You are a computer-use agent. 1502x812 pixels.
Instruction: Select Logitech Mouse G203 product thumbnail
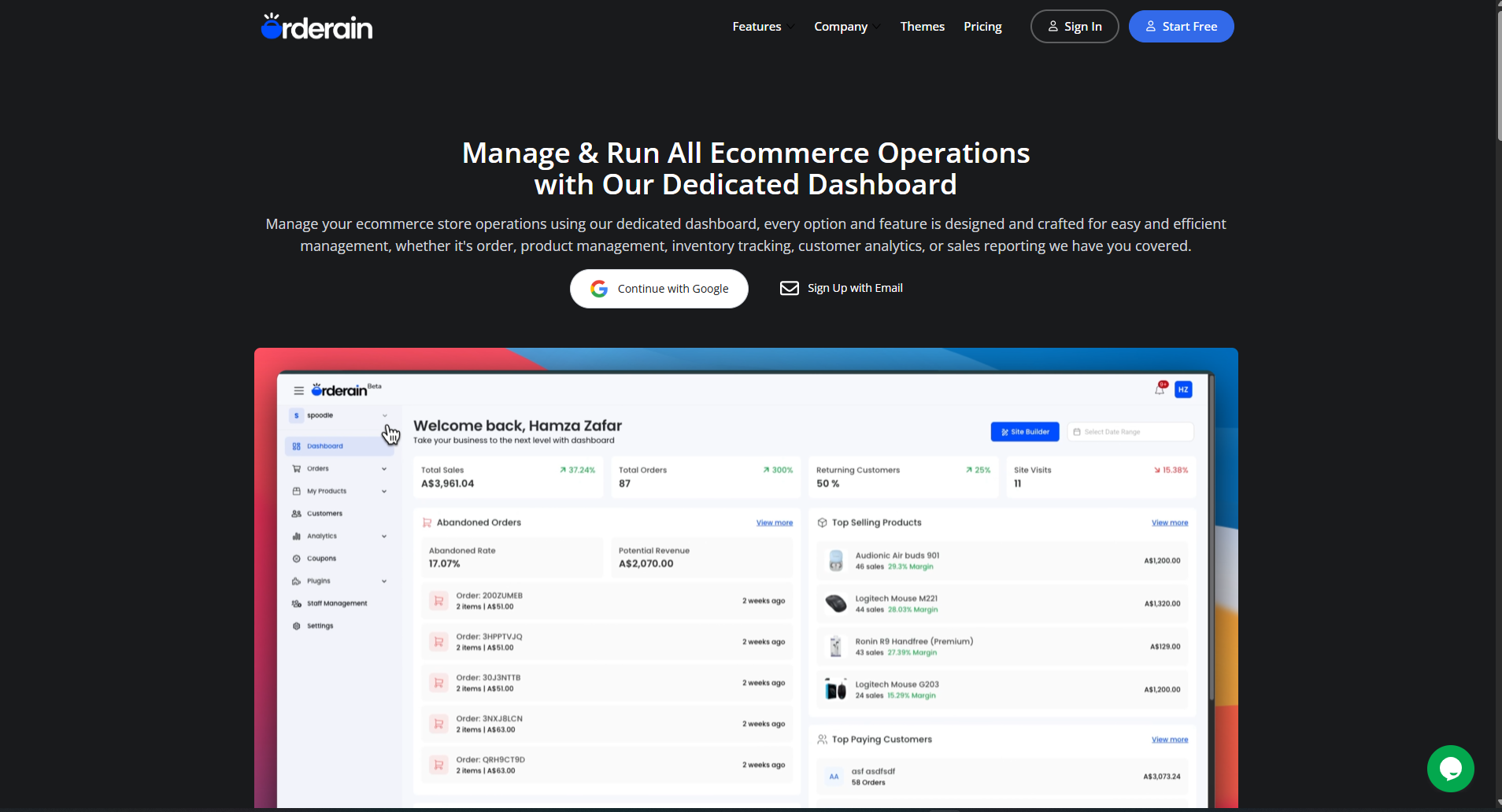[x=836, y=690]
